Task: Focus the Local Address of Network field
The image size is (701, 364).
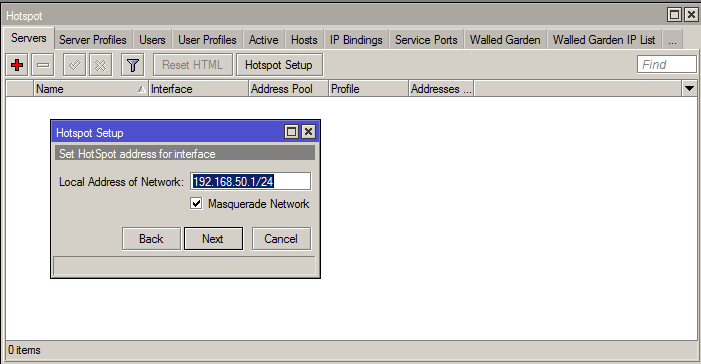Action: (250, 182)
